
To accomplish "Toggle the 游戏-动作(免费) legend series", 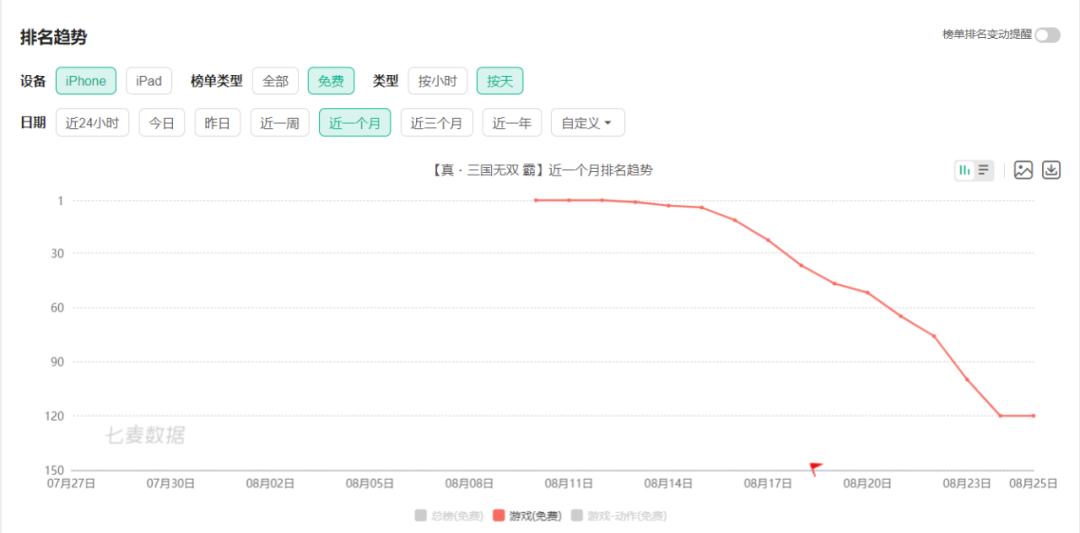I will tap(618, 515).
